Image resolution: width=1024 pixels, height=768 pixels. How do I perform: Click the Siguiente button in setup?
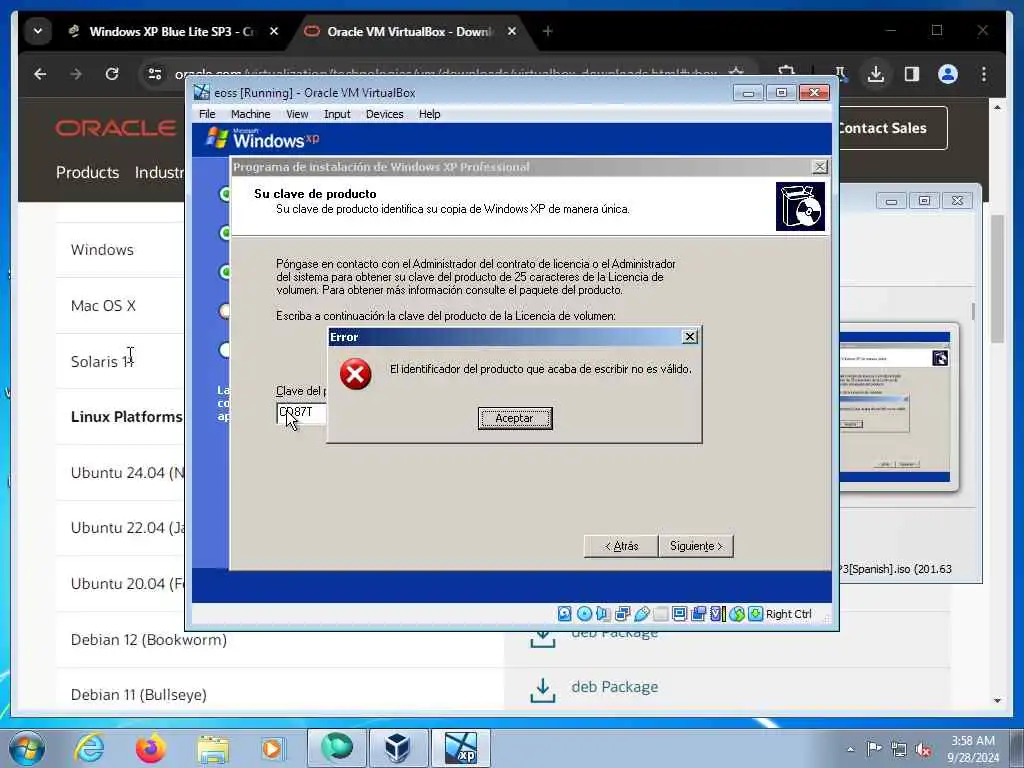pyautogui.click(x=696, y=546)
